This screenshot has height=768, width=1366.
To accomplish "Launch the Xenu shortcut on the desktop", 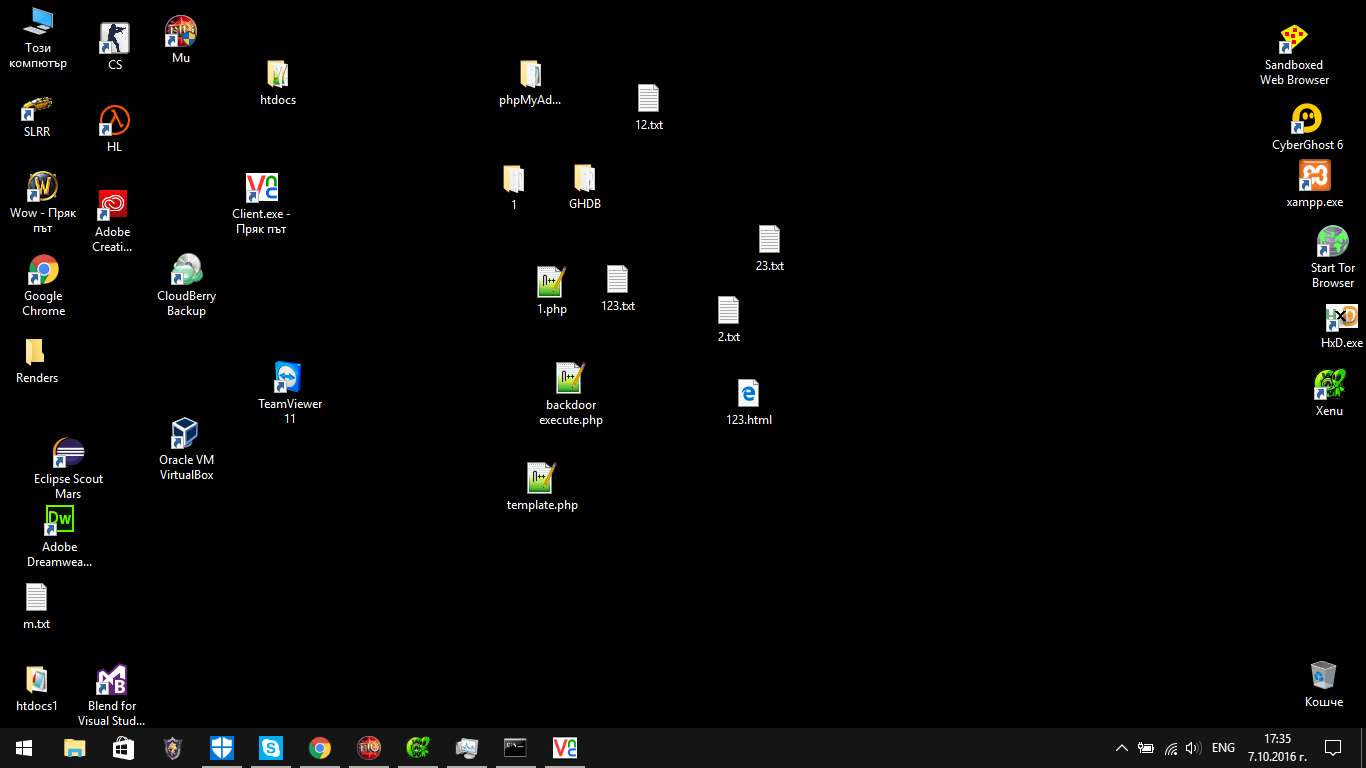I will 1330,393.
